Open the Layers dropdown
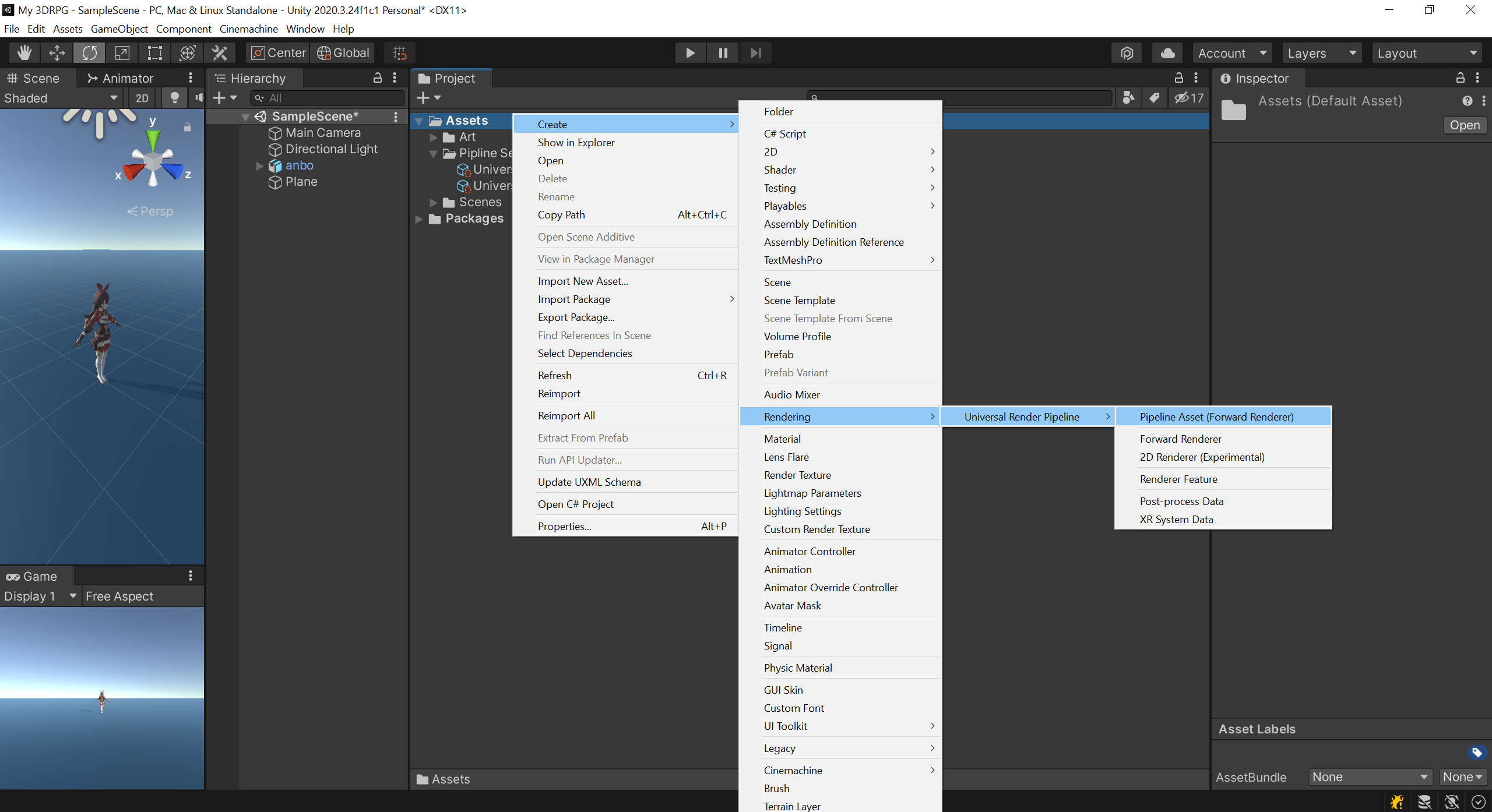 1321,53
